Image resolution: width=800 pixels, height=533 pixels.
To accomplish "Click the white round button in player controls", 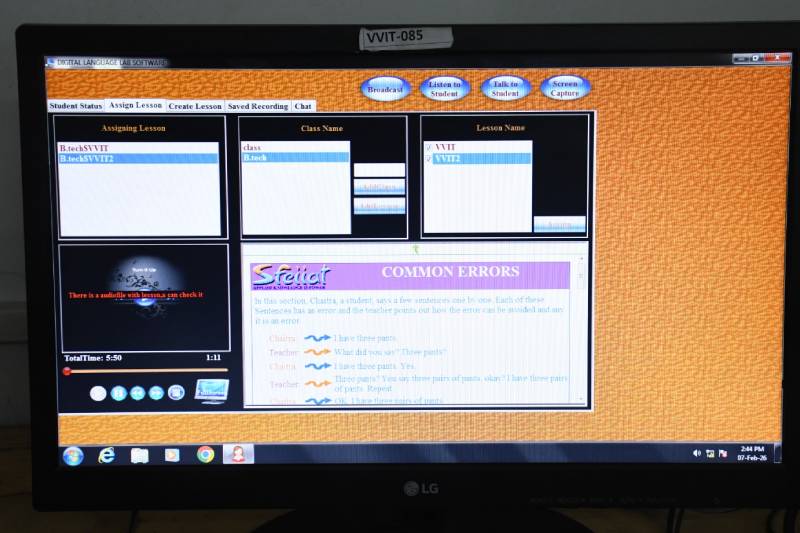I will pyautogui.click(x=98, y=393).
